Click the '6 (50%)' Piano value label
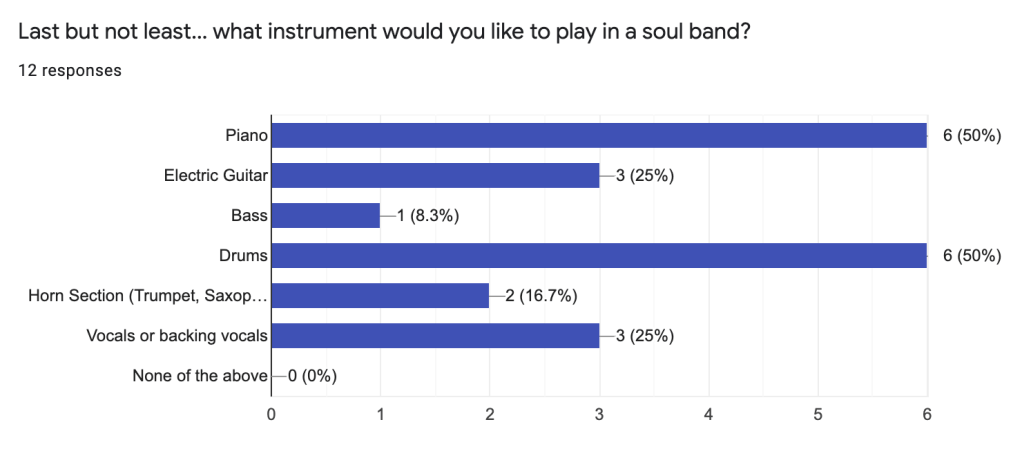The image size is (1022, 449). coord(972,136)
